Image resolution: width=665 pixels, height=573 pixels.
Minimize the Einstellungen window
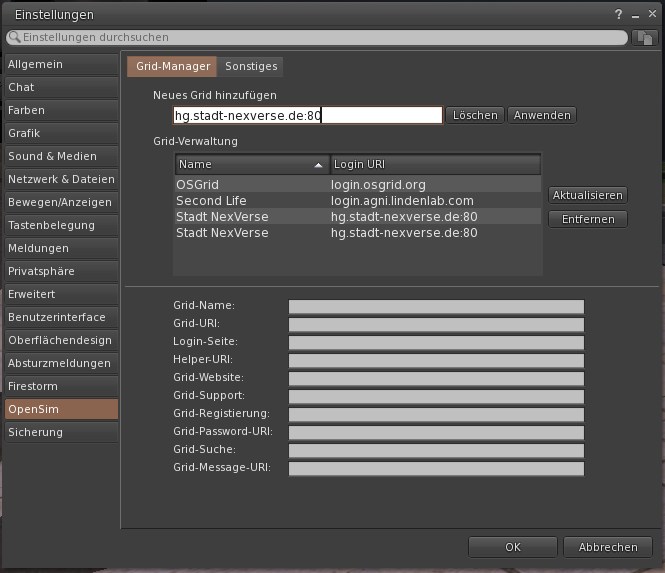(x=635, y=16)
